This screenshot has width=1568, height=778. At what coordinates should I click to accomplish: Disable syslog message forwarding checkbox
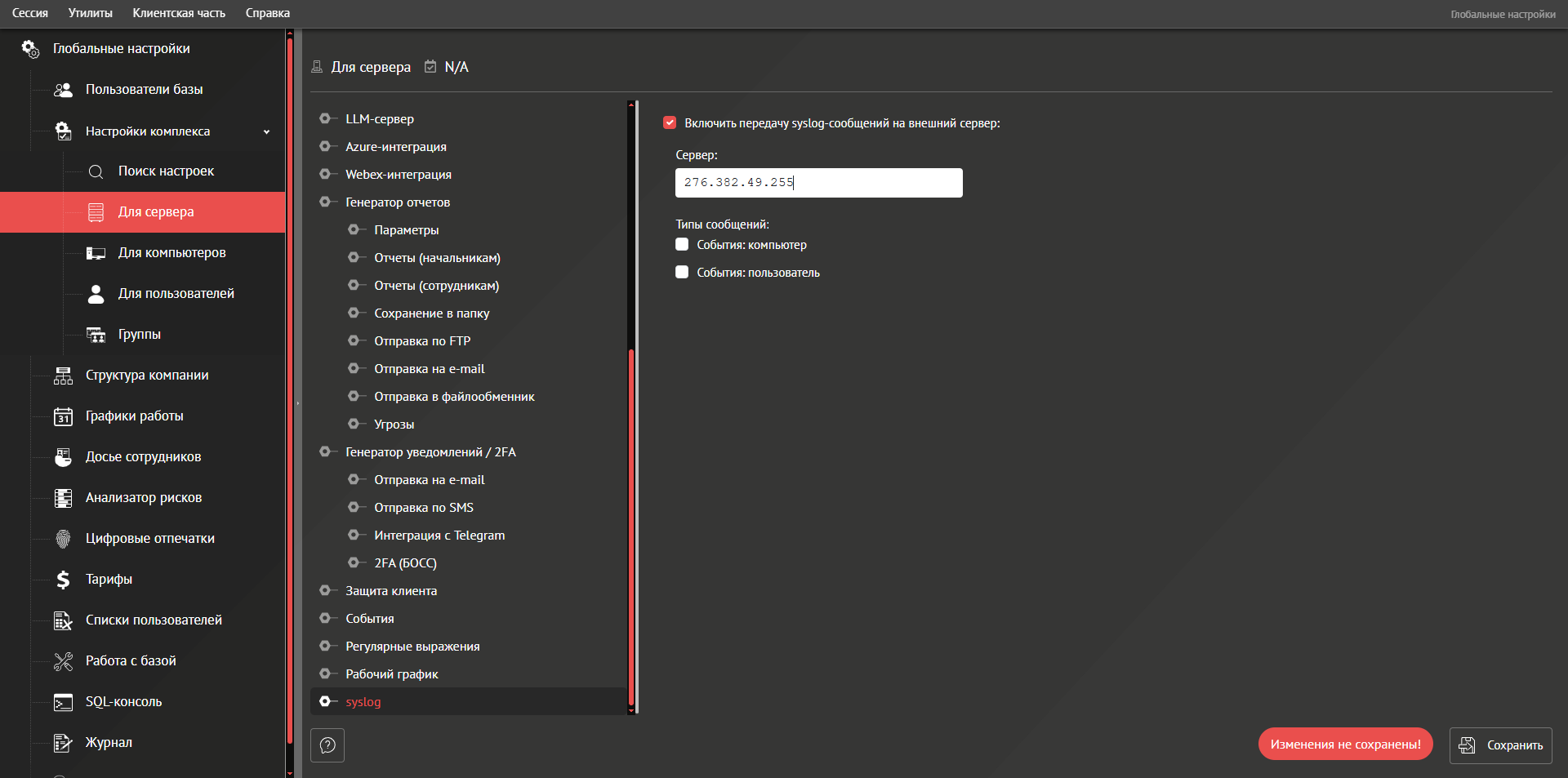[x=670, y=123]
